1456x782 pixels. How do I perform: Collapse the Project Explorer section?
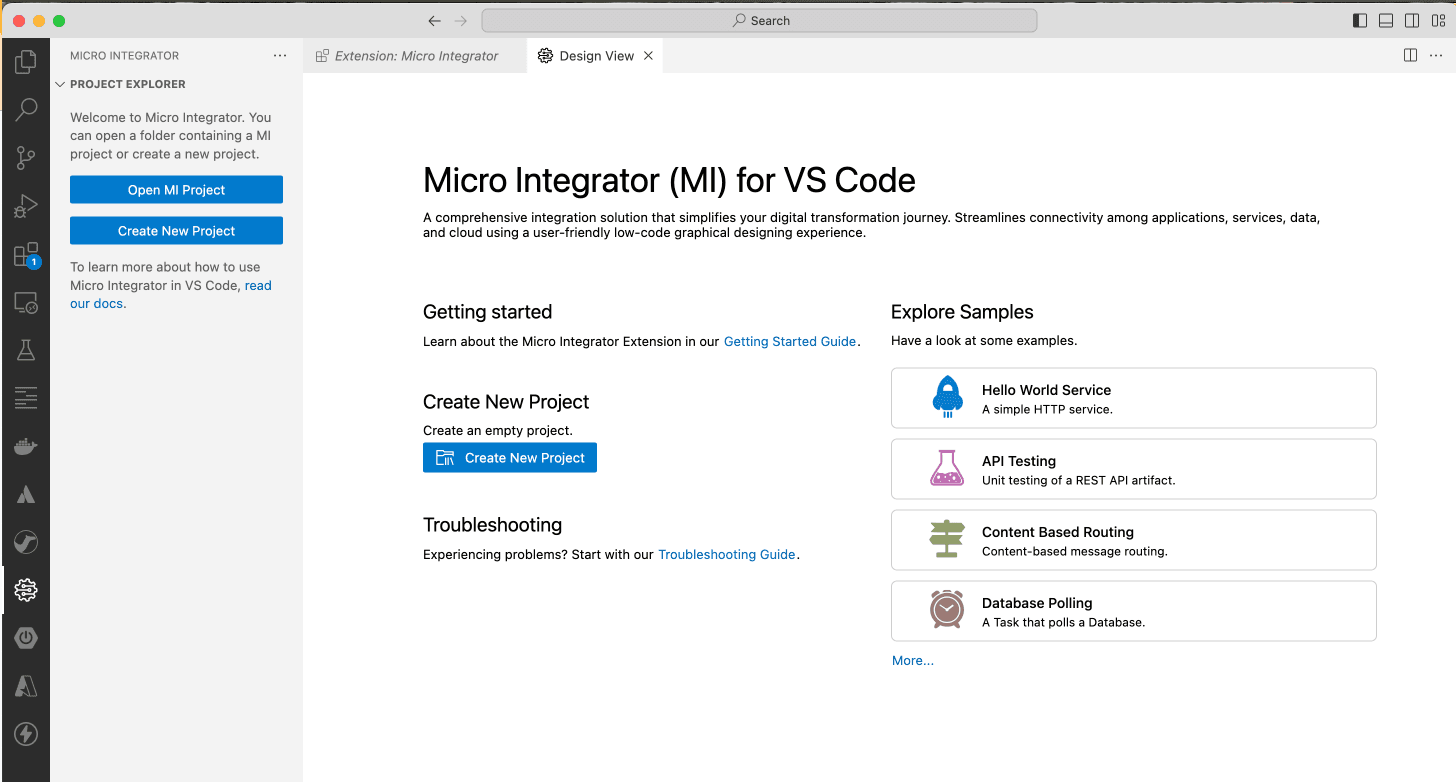coord(60,85)
